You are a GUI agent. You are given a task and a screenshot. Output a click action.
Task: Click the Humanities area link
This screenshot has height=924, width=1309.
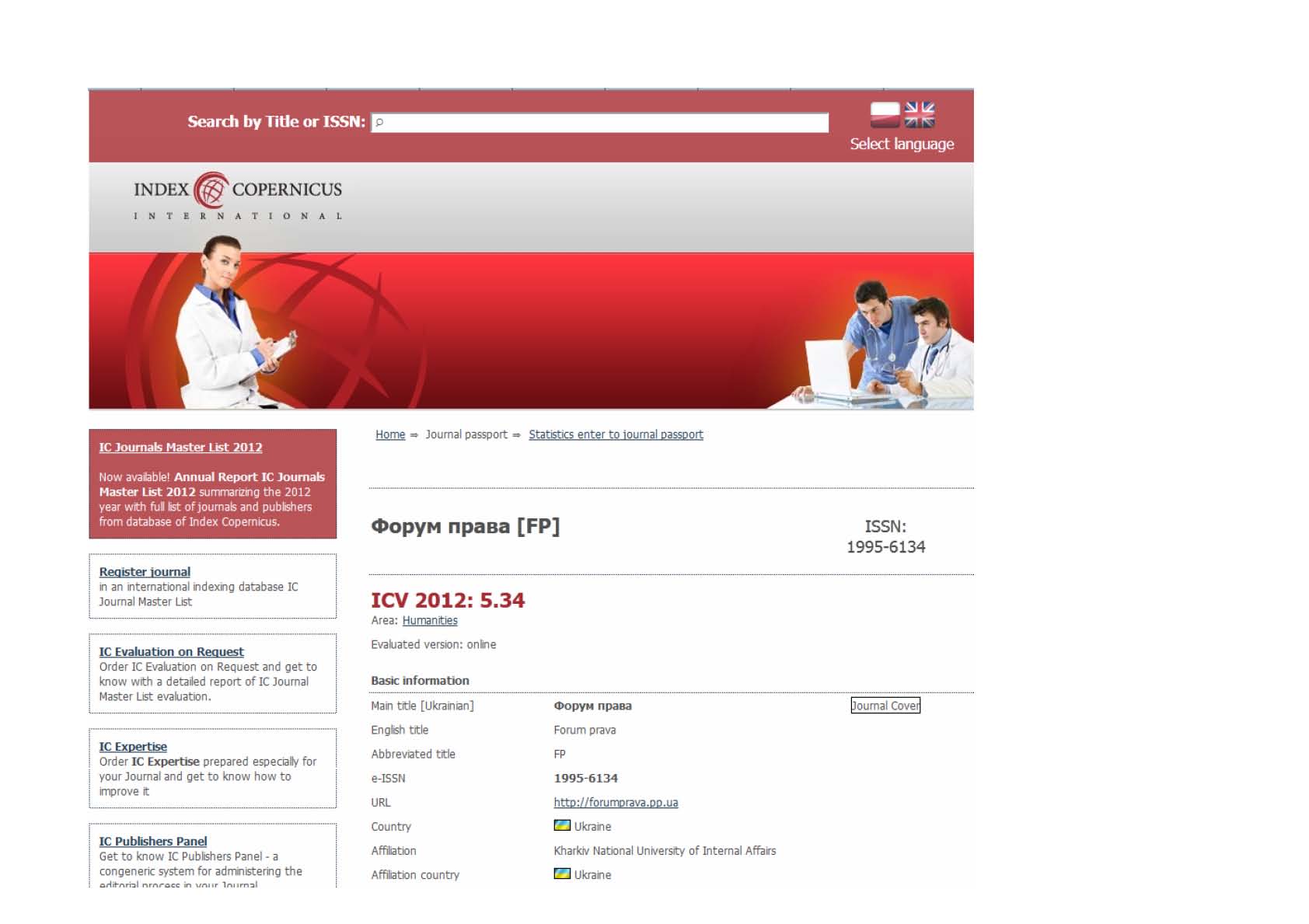(x=430, y=621)
